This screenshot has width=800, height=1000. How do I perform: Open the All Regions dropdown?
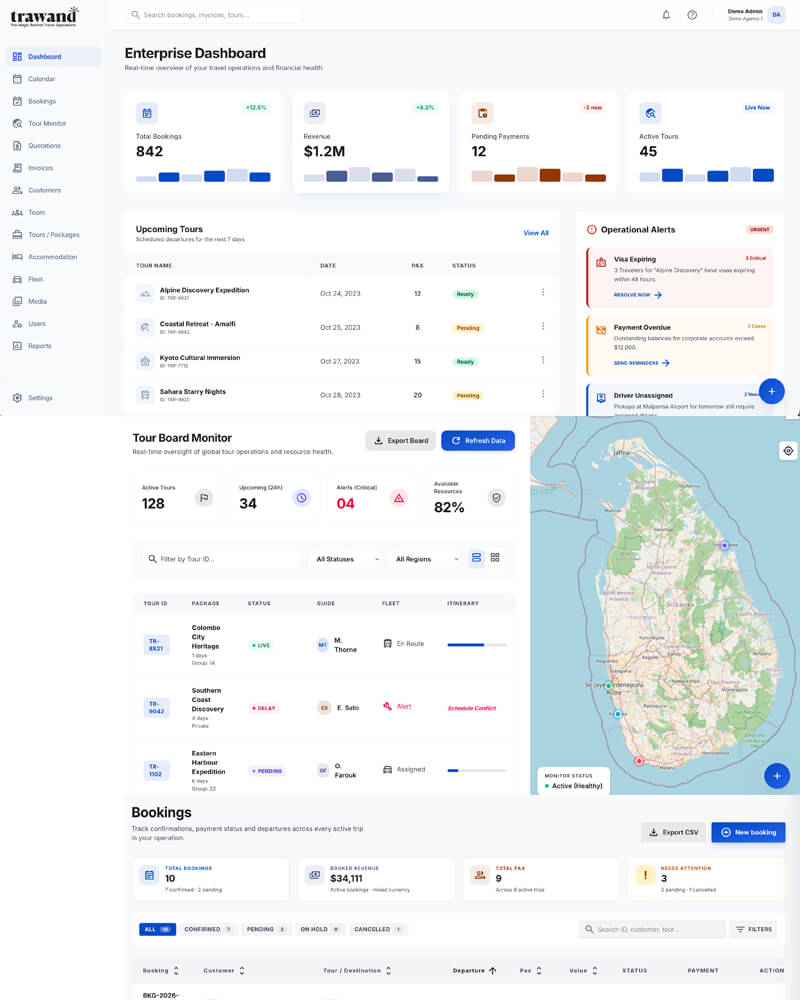[426, 559]
